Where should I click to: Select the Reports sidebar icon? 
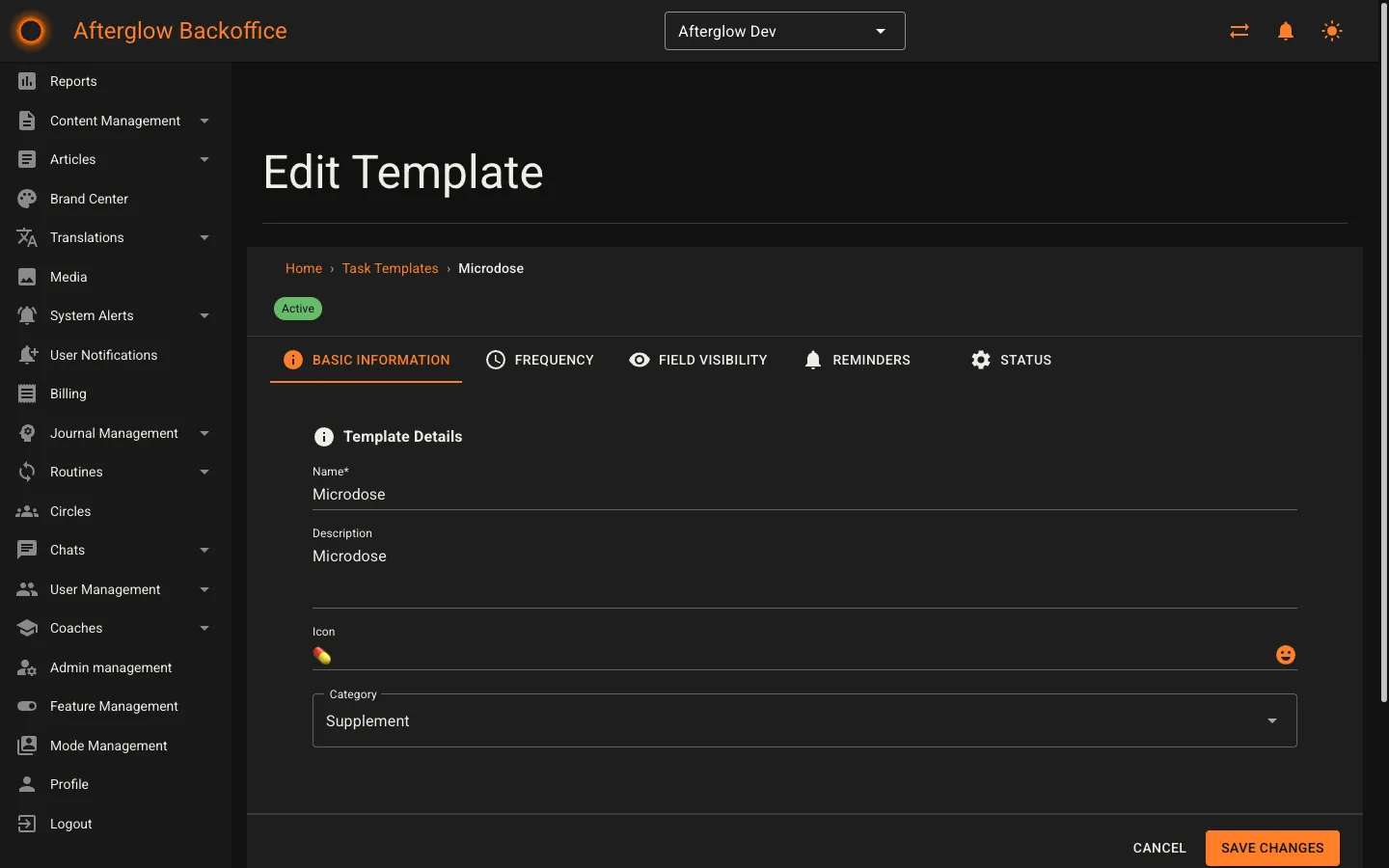[27, 81]
